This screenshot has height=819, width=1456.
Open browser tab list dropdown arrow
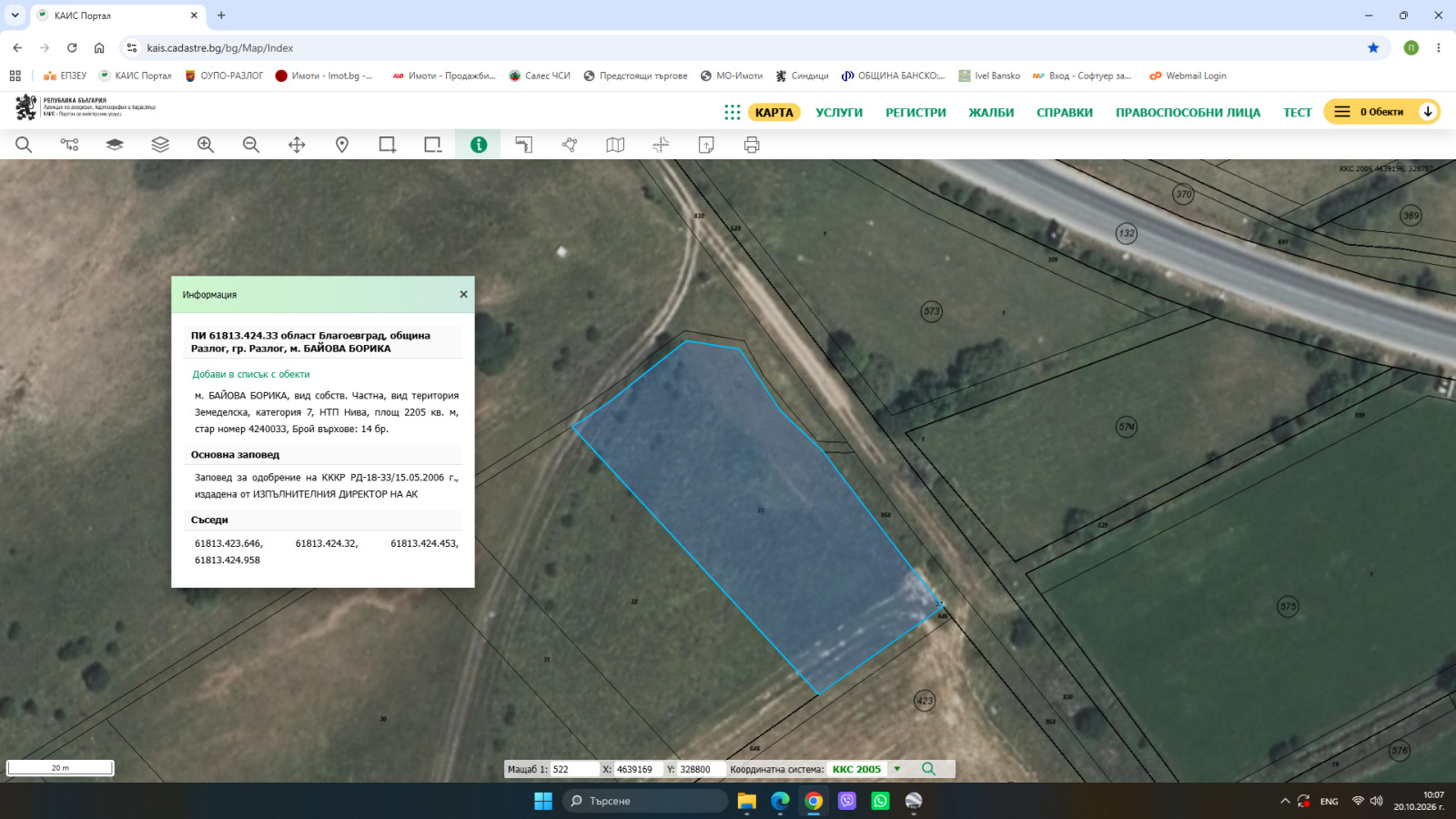click(x=15, y=15)
